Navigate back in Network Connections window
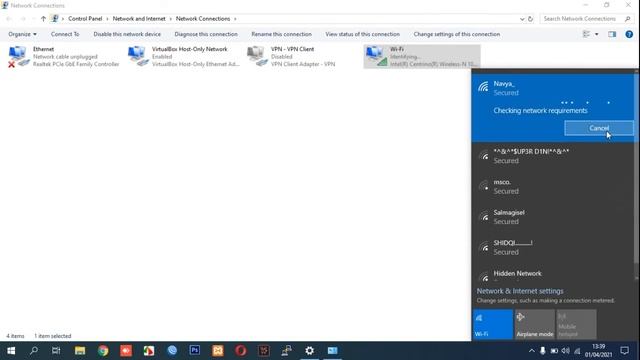 (x=9, y=19)
